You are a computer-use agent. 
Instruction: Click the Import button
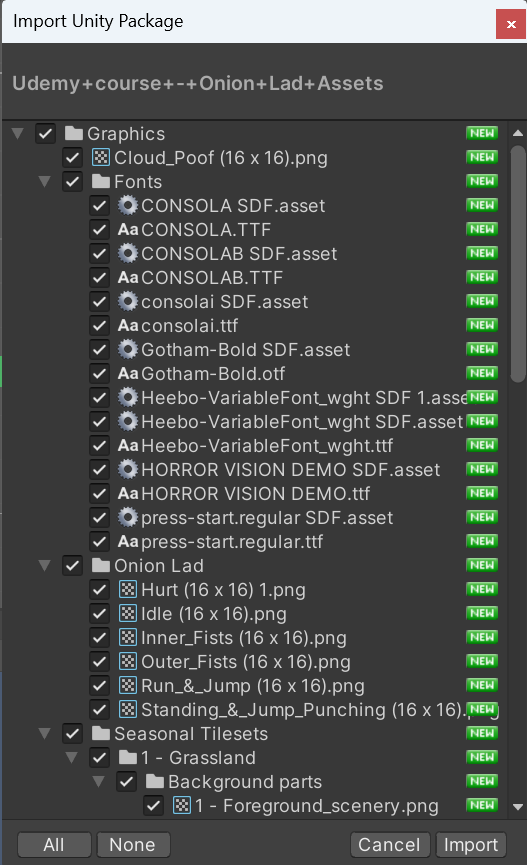(x=471, y=845)
